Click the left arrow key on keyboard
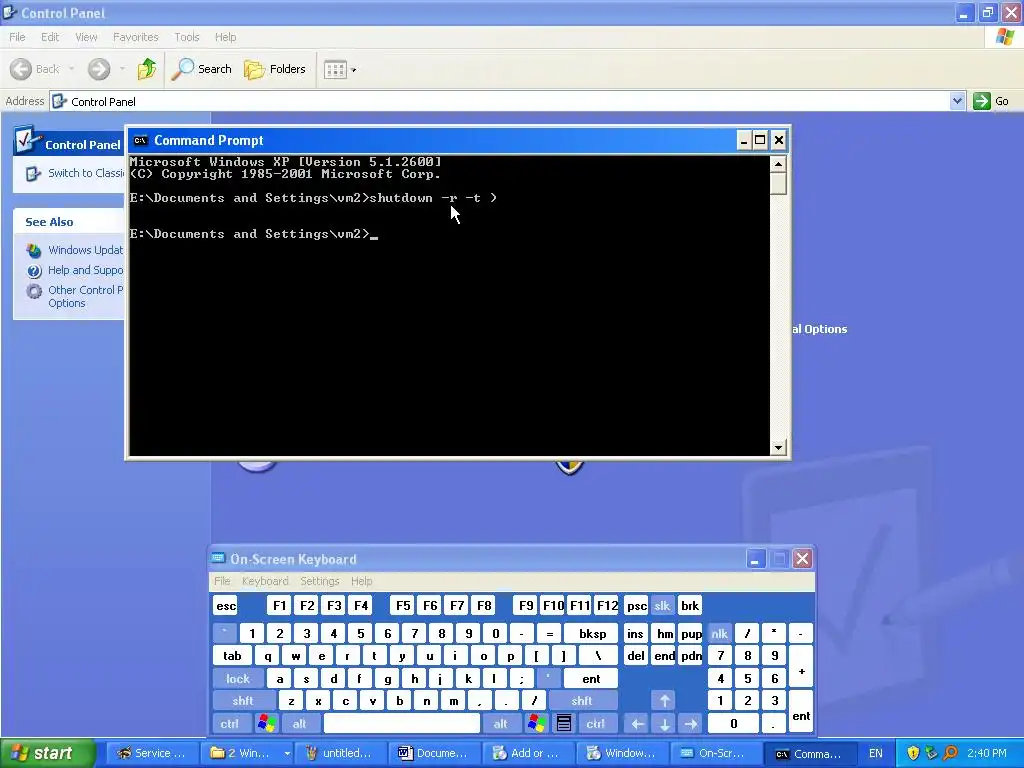The image size is (1024, 768). coord(637,724)
